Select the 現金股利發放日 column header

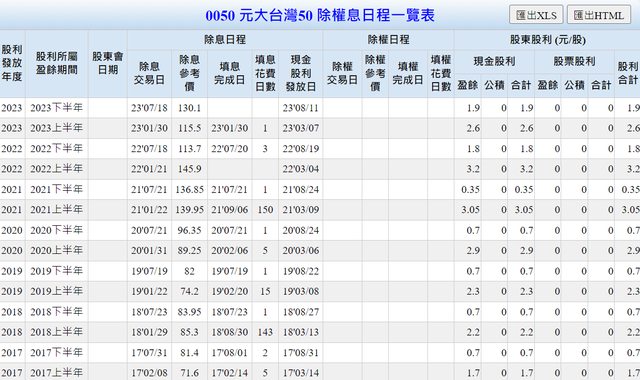(301, 73)
